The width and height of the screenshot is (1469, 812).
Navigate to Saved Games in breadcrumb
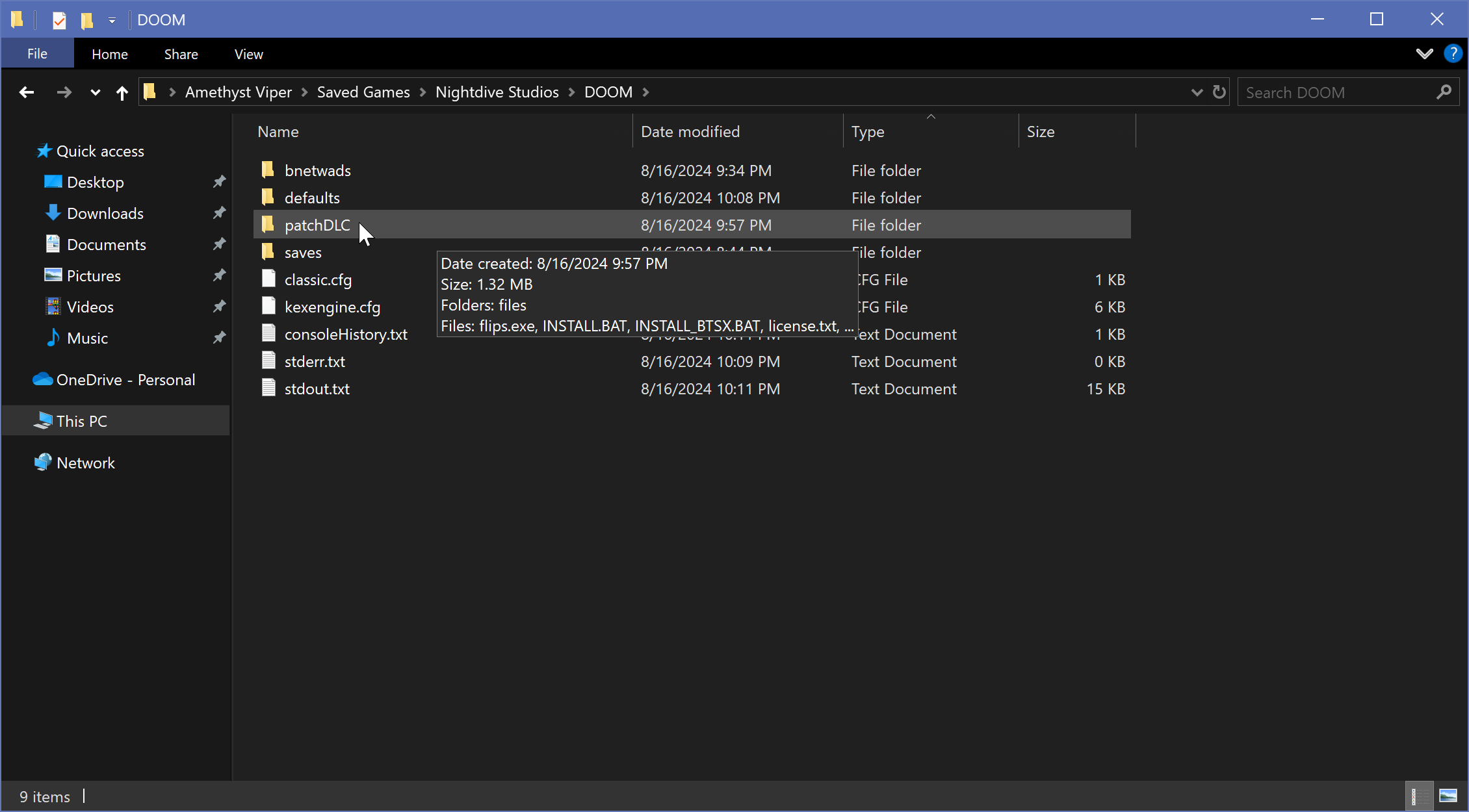point(363,92)
